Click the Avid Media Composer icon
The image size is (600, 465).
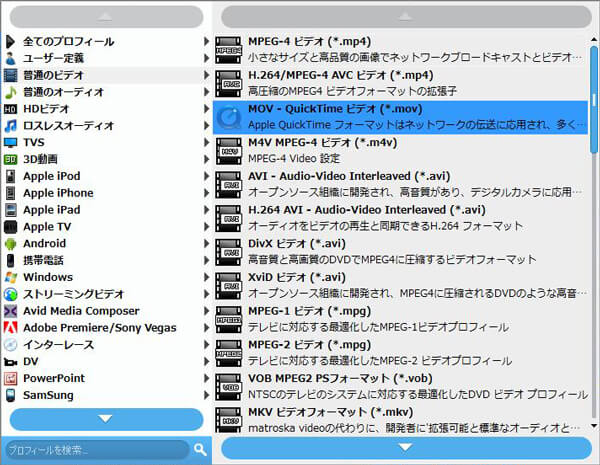pyautogui.click(x=10, y=311)
